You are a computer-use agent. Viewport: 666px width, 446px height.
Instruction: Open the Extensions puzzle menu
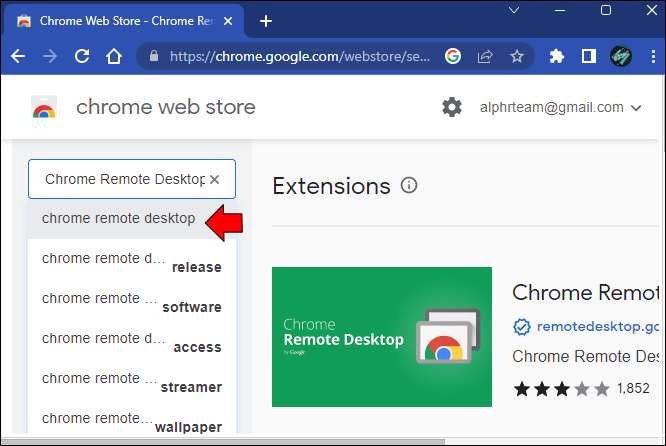tap(556, 56)
